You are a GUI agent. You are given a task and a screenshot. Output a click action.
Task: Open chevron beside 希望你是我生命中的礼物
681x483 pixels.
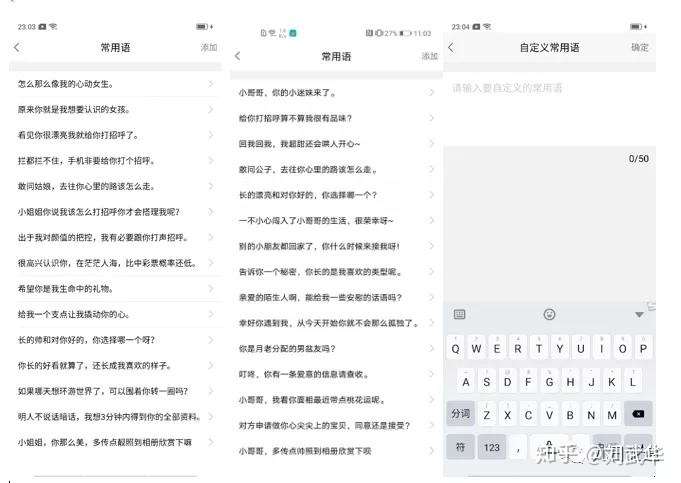(x=212, y=288)
